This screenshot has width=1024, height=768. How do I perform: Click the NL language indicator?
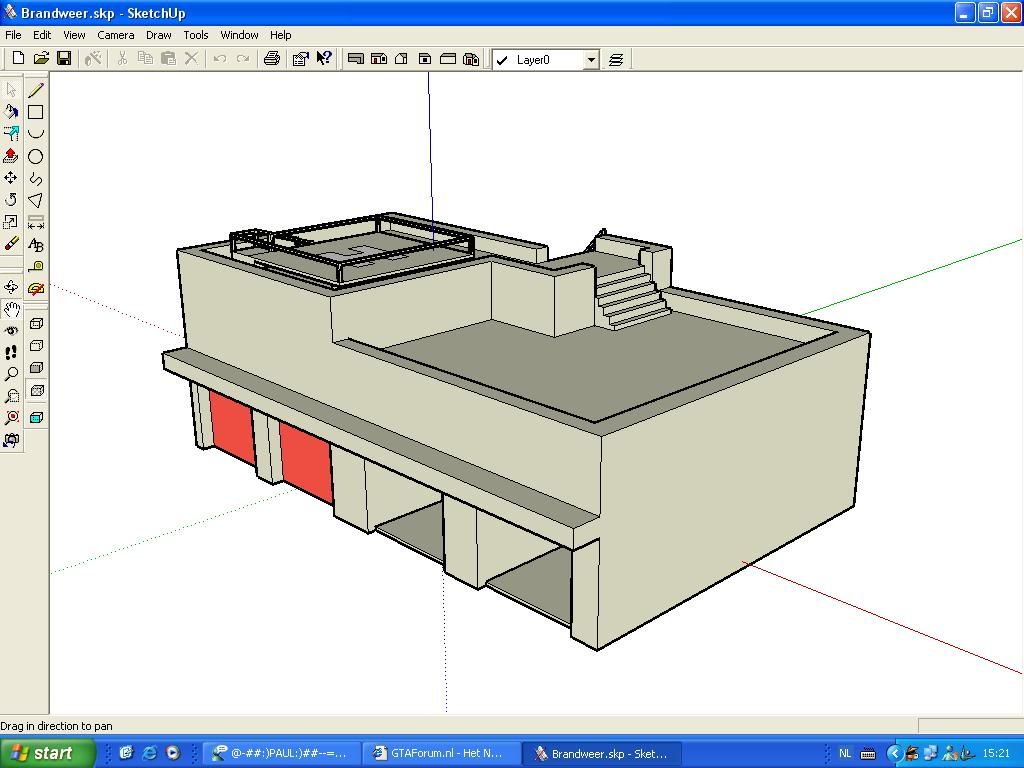(x=845, y=754)
